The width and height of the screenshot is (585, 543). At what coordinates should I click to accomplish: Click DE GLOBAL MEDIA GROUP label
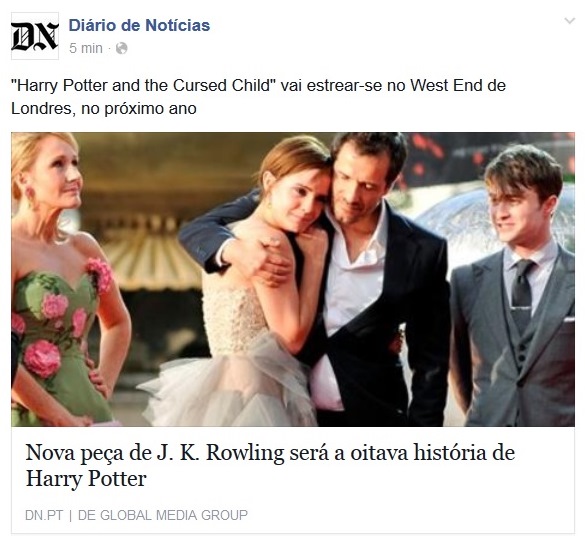[163, 515]
